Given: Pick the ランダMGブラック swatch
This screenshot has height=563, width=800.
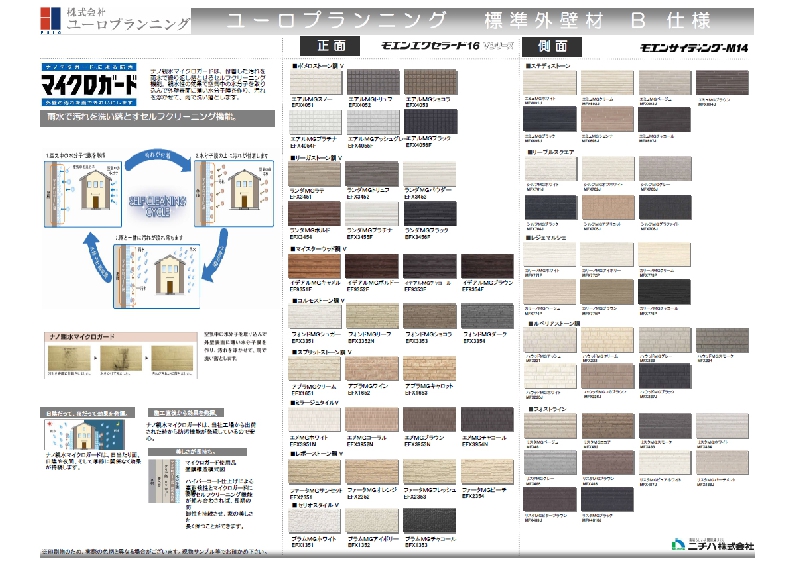Looking at the screenshot, I should pos(430,214).
